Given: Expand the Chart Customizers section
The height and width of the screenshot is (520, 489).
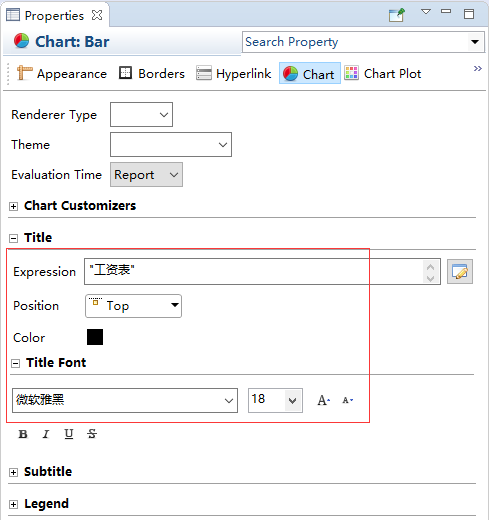Looking at the screenshot, I should (x=13, y=207).
